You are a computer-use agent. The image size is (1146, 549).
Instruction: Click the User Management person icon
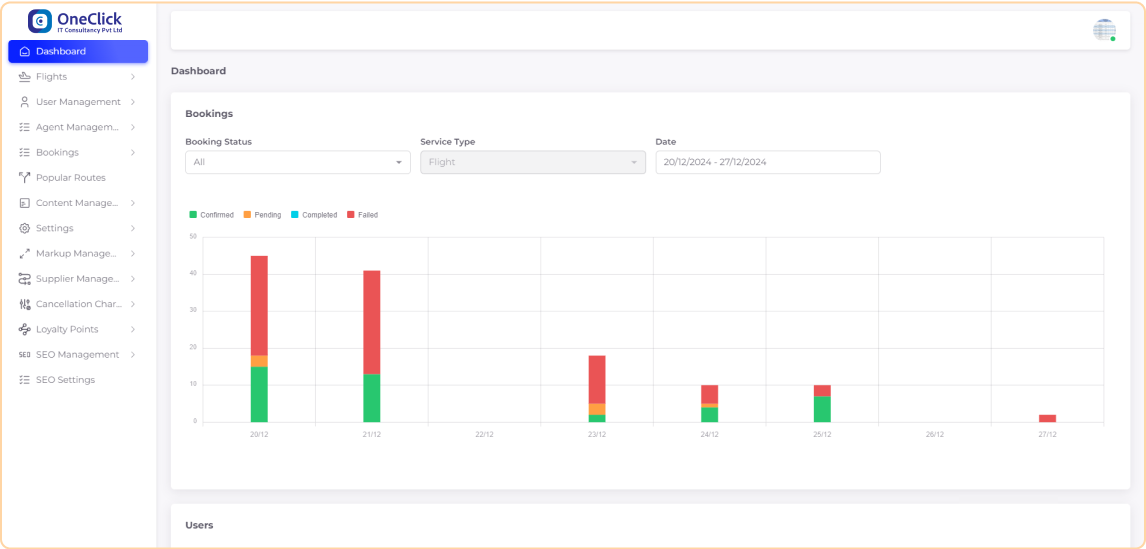[x=25, y=102]
